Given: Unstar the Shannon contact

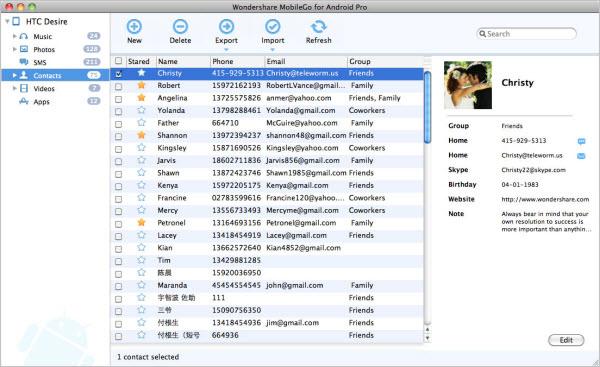Looking at the screenshot, I should click(142, 135).
